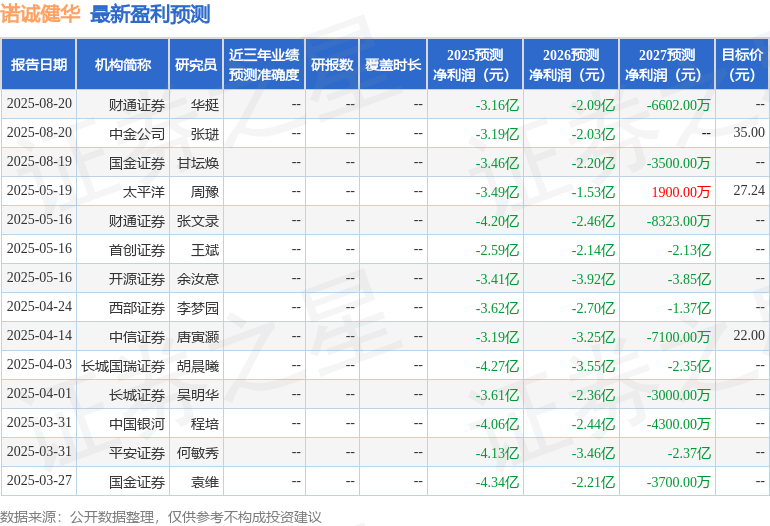The height and width of the screenshot is (526, 770).
Task: Select the 研究员 column header
Action: pyautogui.click(x=196, y=64)
